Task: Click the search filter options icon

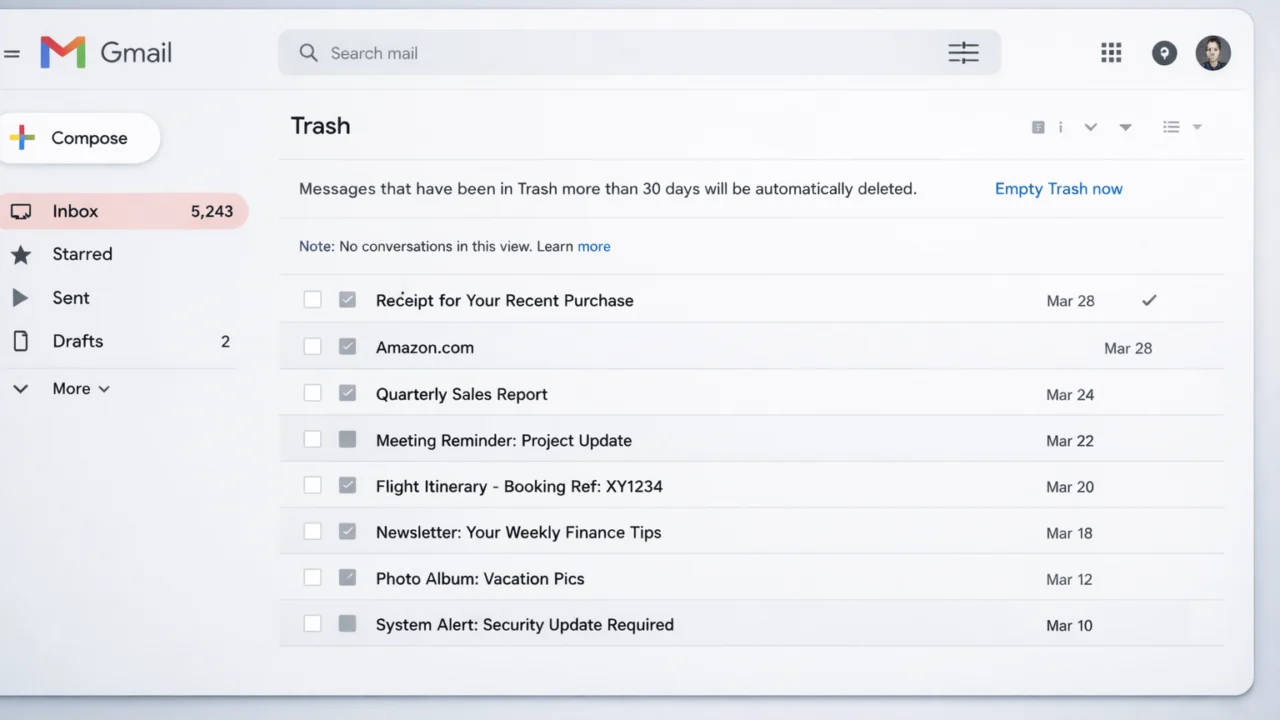Action: (963, 53)
